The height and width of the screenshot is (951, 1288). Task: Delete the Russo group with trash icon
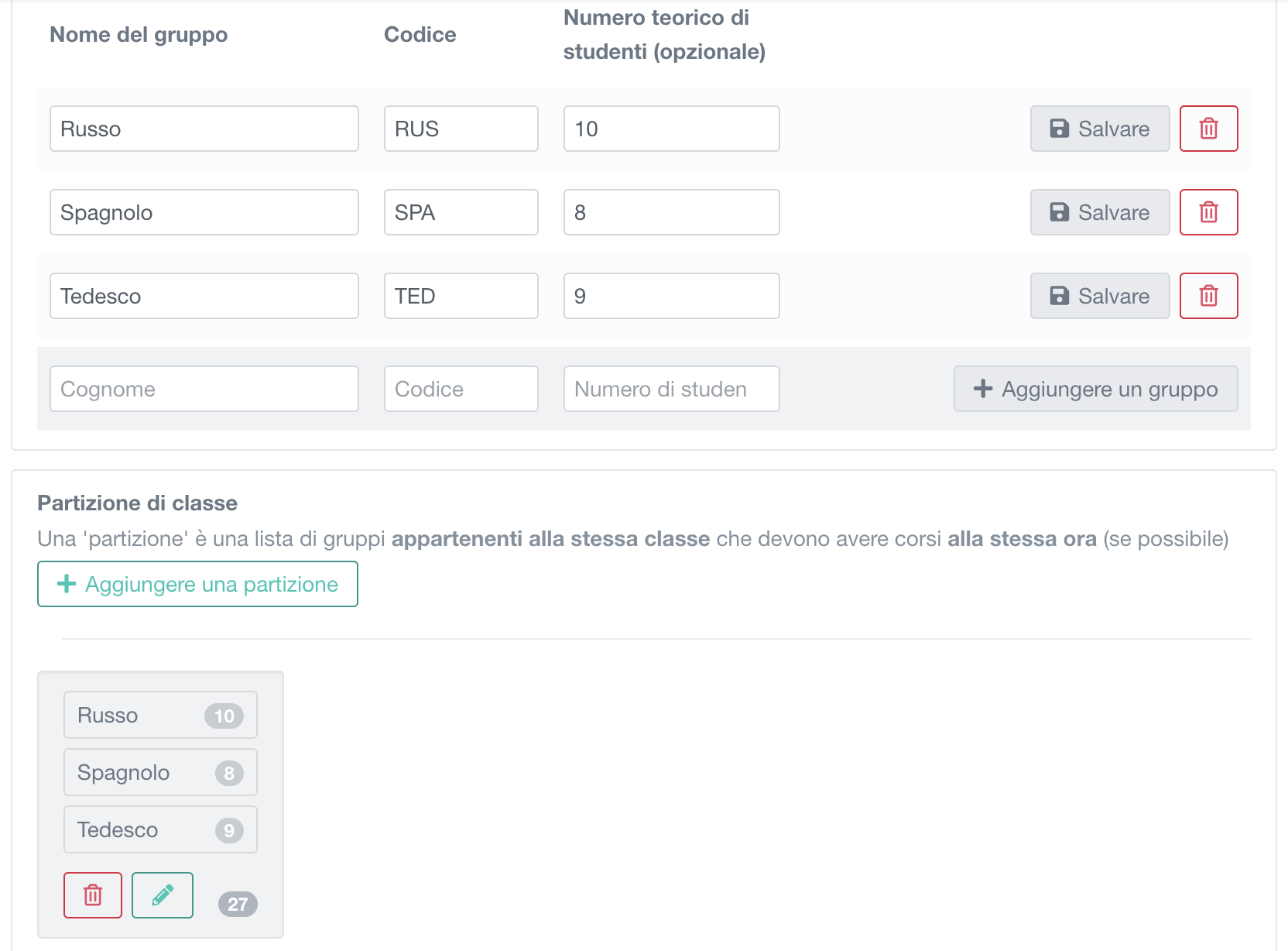[x=1208, y=129]
